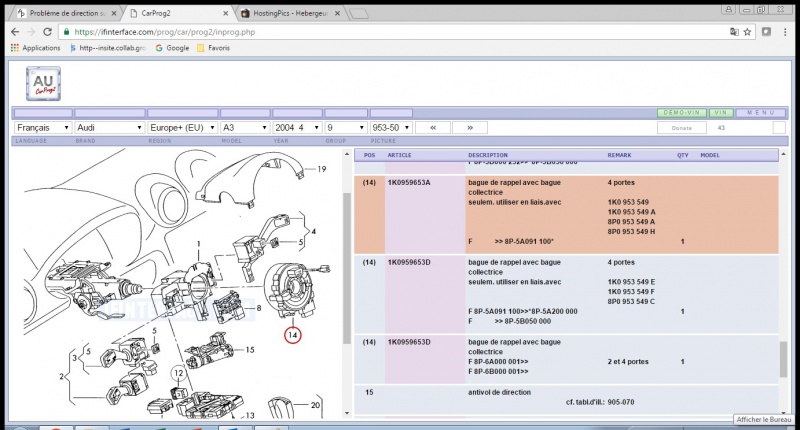Image resolution: width=800 pixels, height=430 pixels.
Task: Click part label 8 in diagram
Action: pos(259,308)
